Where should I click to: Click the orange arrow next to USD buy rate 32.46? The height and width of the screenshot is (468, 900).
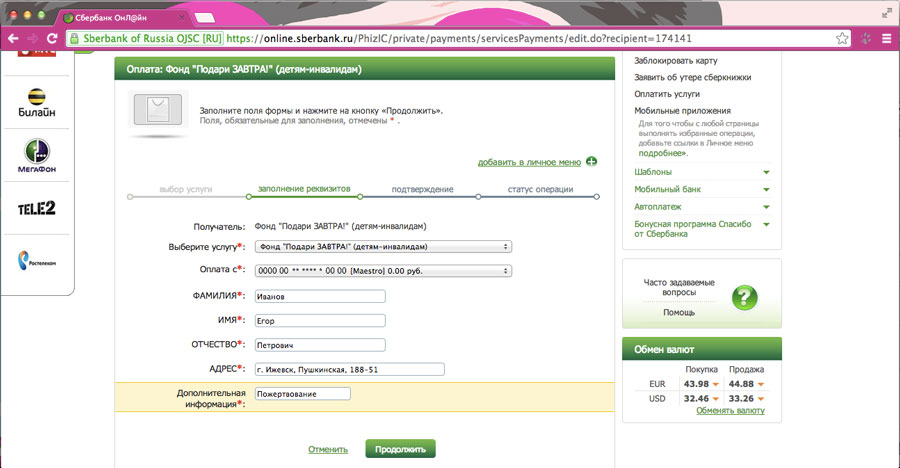pyautogui.click(x=716, y=399)
